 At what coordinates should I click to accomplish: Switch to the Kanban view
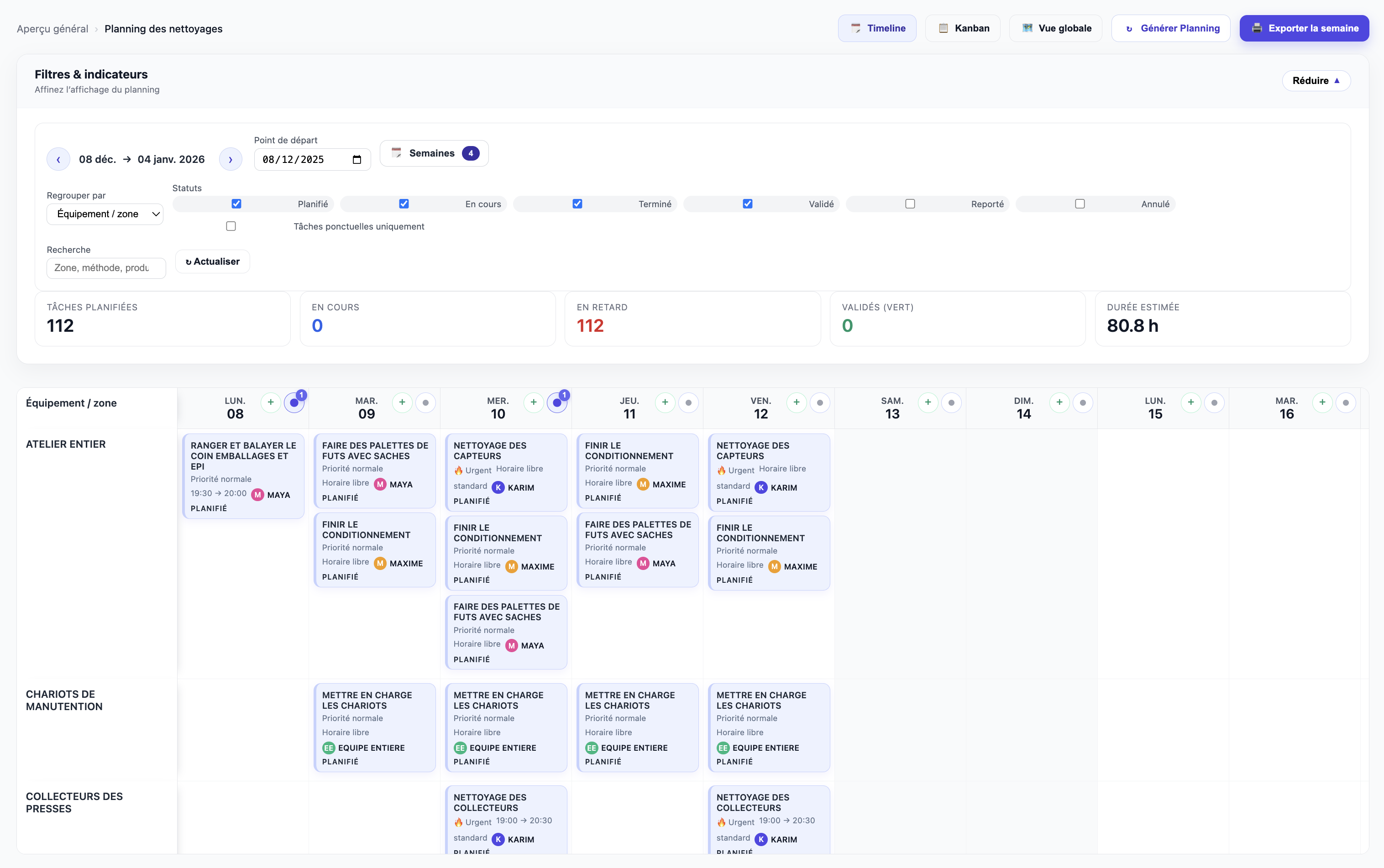(963, 27)
